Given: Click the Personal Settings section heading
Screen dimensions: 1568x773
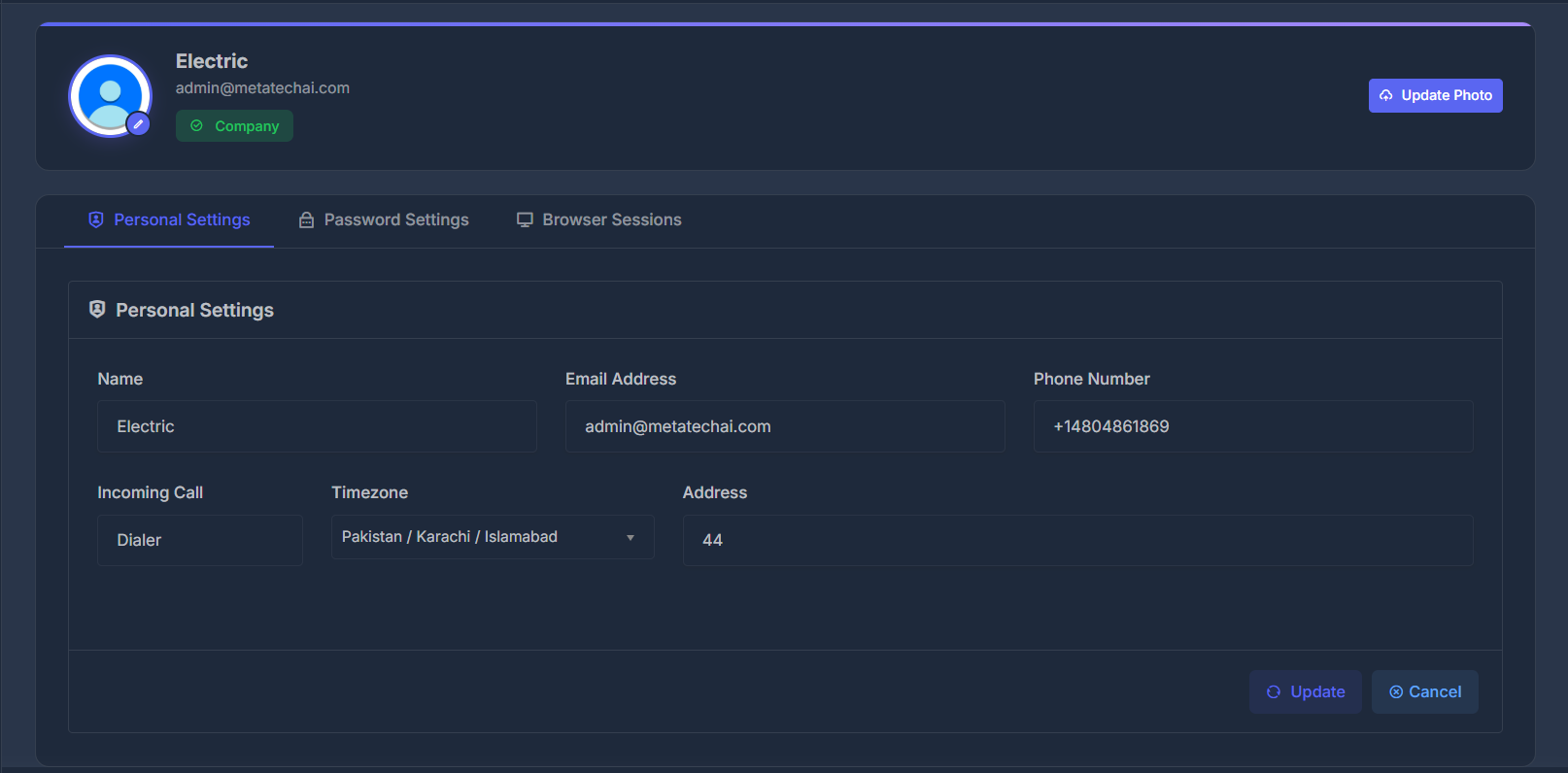Looking at the screenshot, I should [x=195, y=311].
